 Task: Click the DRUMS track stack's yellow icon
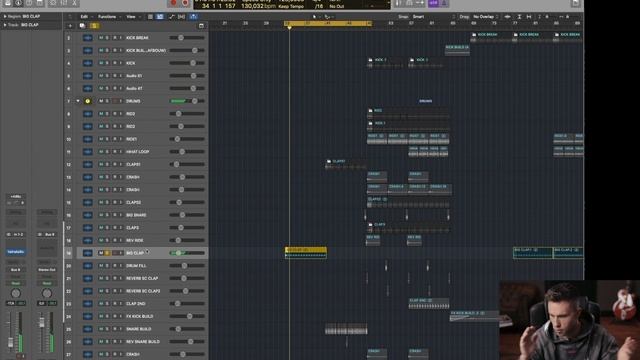pyautogui.click(x=87, y=101)
